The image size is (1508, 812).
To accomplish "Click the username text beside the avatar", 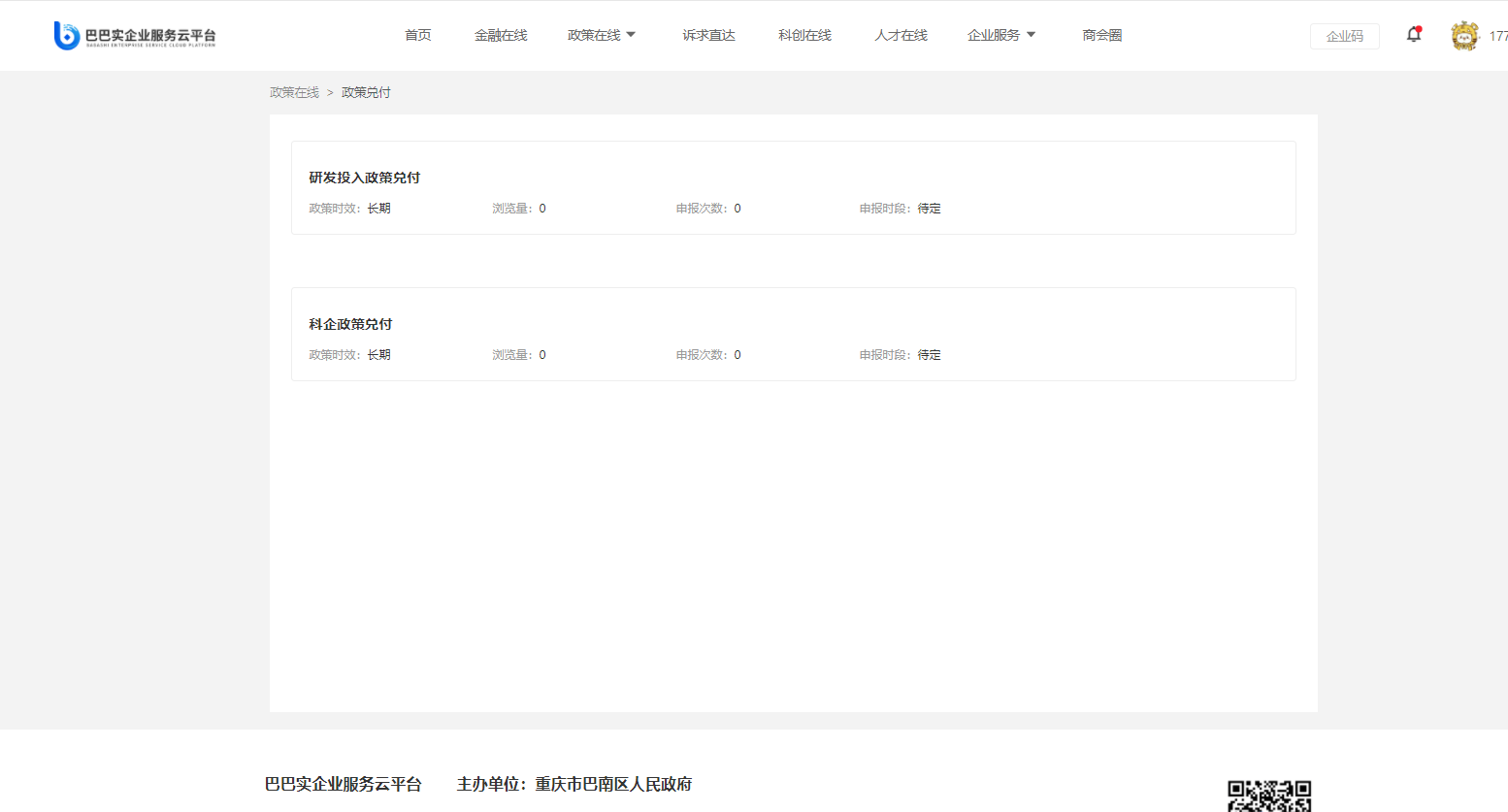I will (1497, 36).
